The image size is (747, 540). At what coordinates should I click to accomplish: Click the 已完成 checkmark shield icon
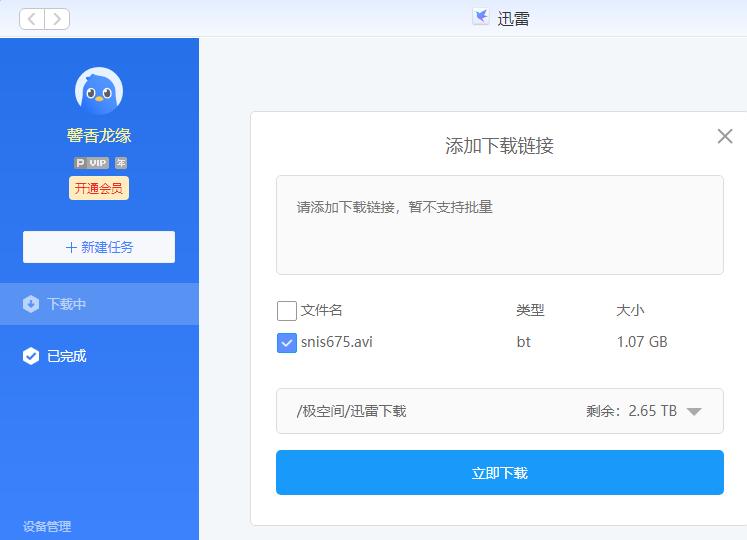point(31,356)
